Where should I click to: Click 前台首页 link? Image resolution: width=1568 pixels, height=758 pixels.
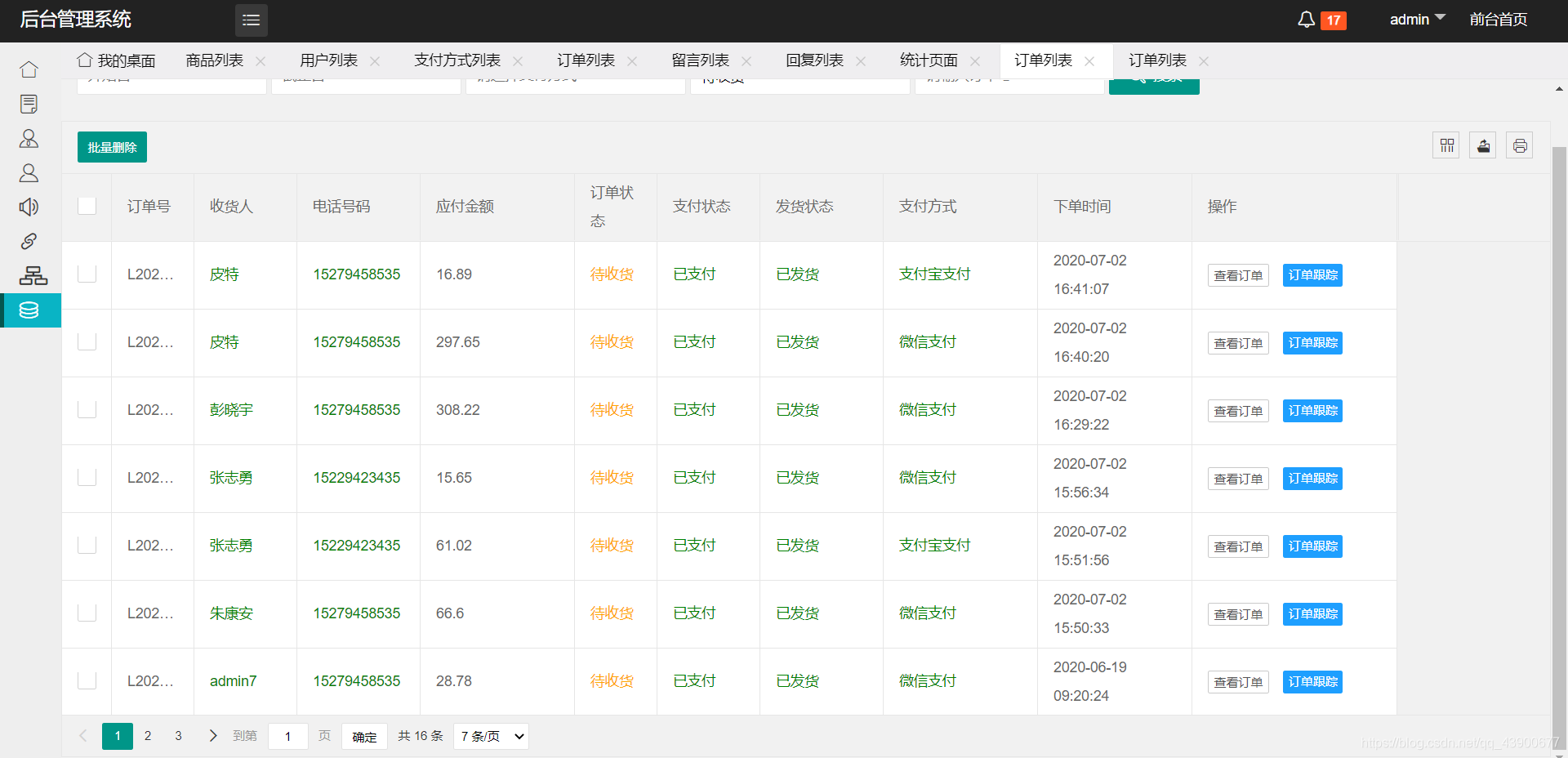1499,20
